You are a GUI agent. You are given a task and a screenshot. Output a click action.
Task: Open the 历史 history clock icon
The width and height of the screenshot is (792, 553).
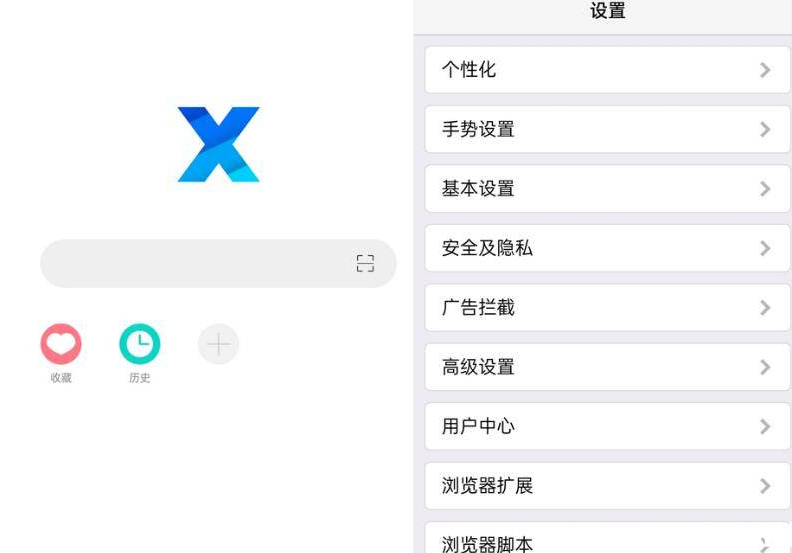click(139, 344)
